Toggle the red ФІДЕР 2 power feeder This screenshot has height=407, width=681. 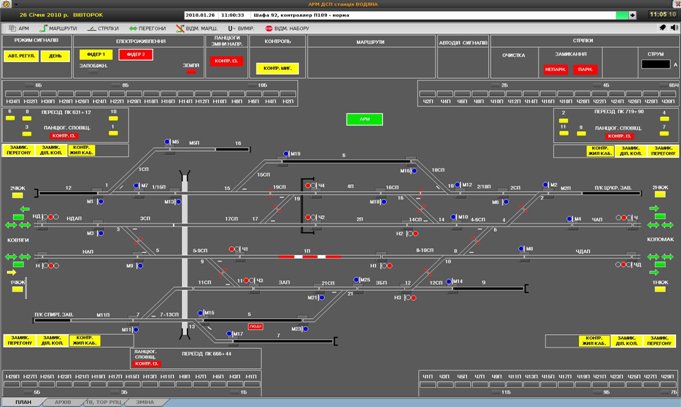click(x=134, y=54)
